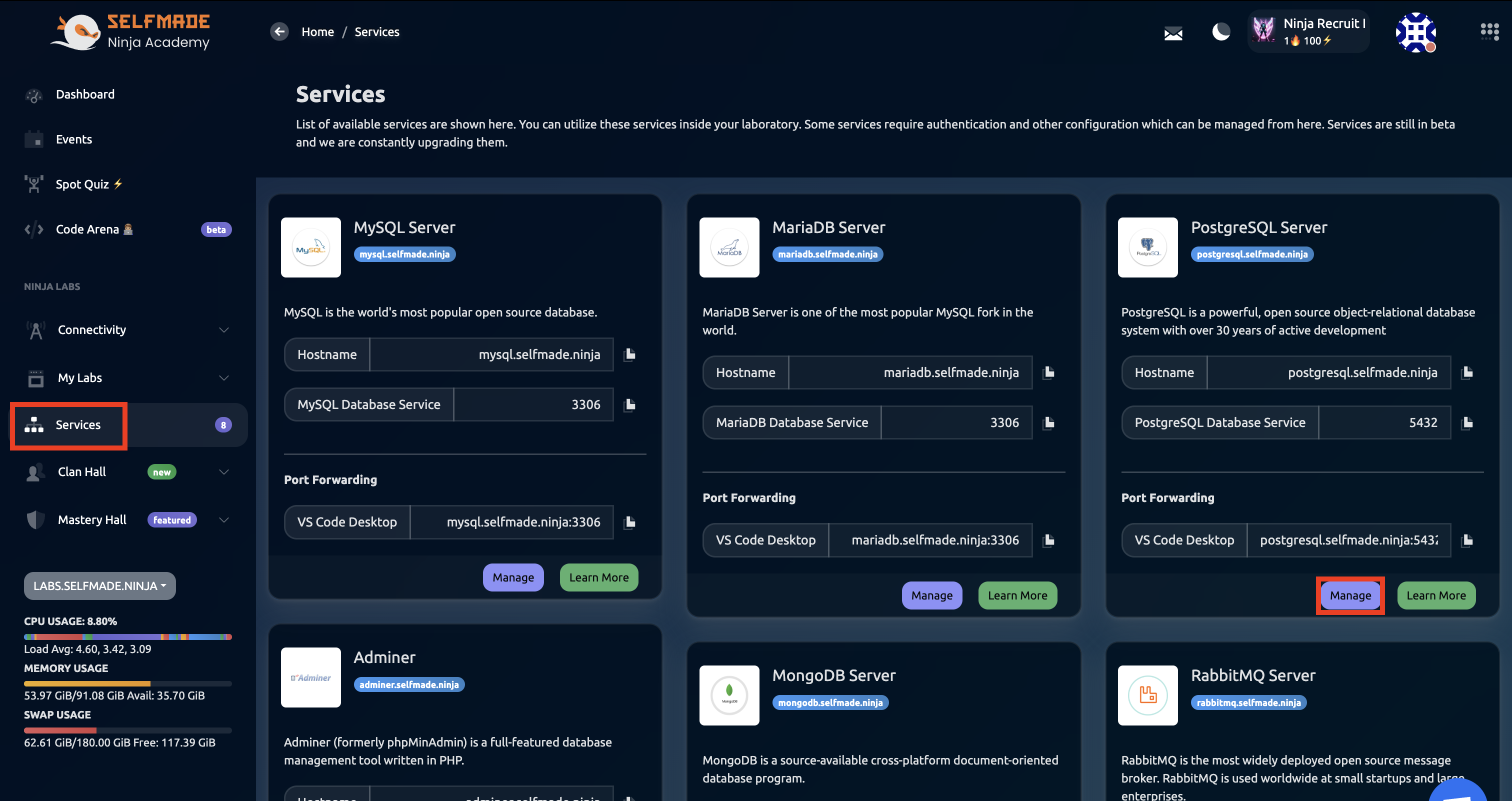Click the Home breadcrumb link
Screen dimensions: 1512x801
[317, 31]
